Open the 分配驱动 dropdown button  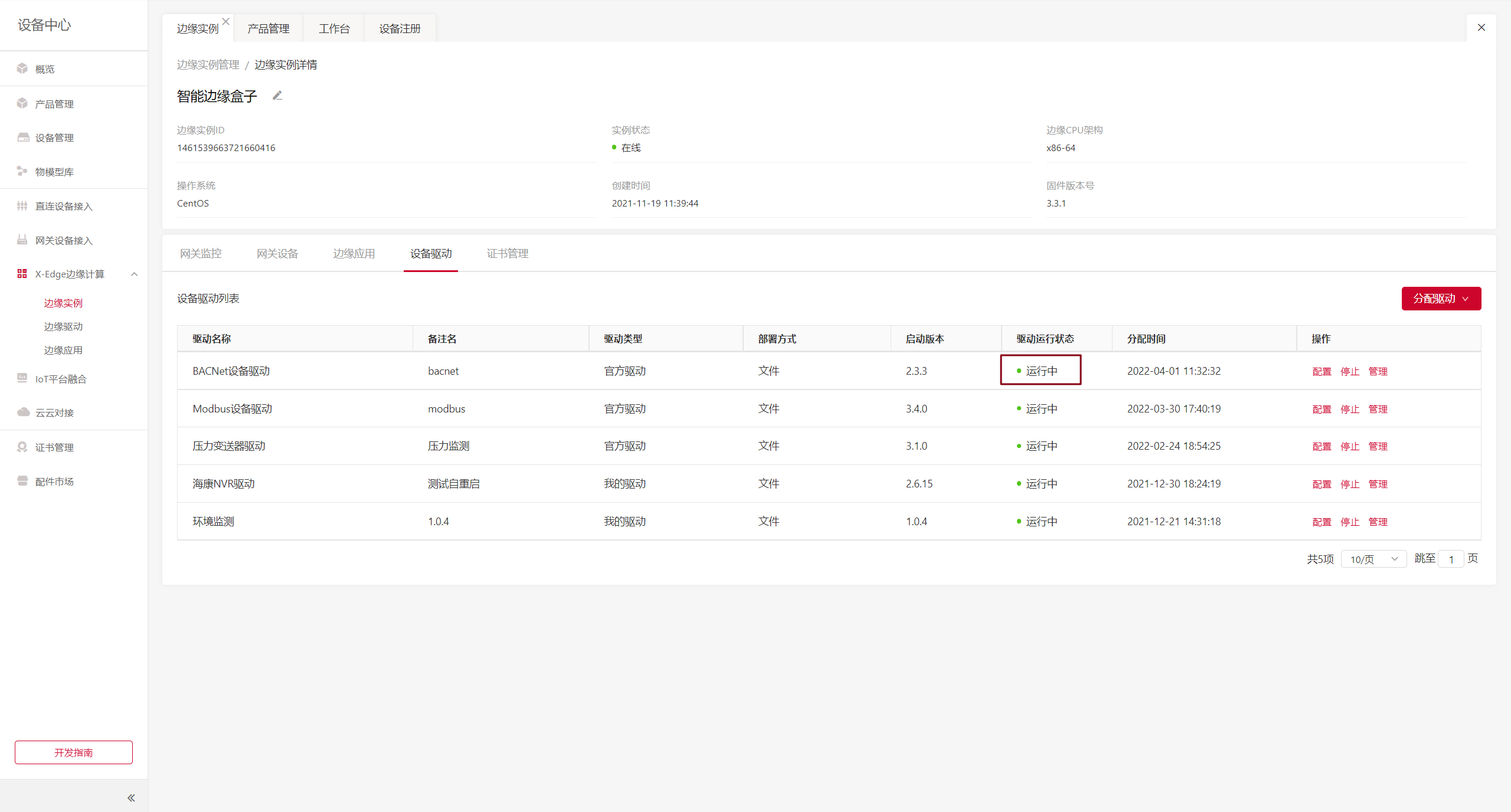[x=1441, y=299]
